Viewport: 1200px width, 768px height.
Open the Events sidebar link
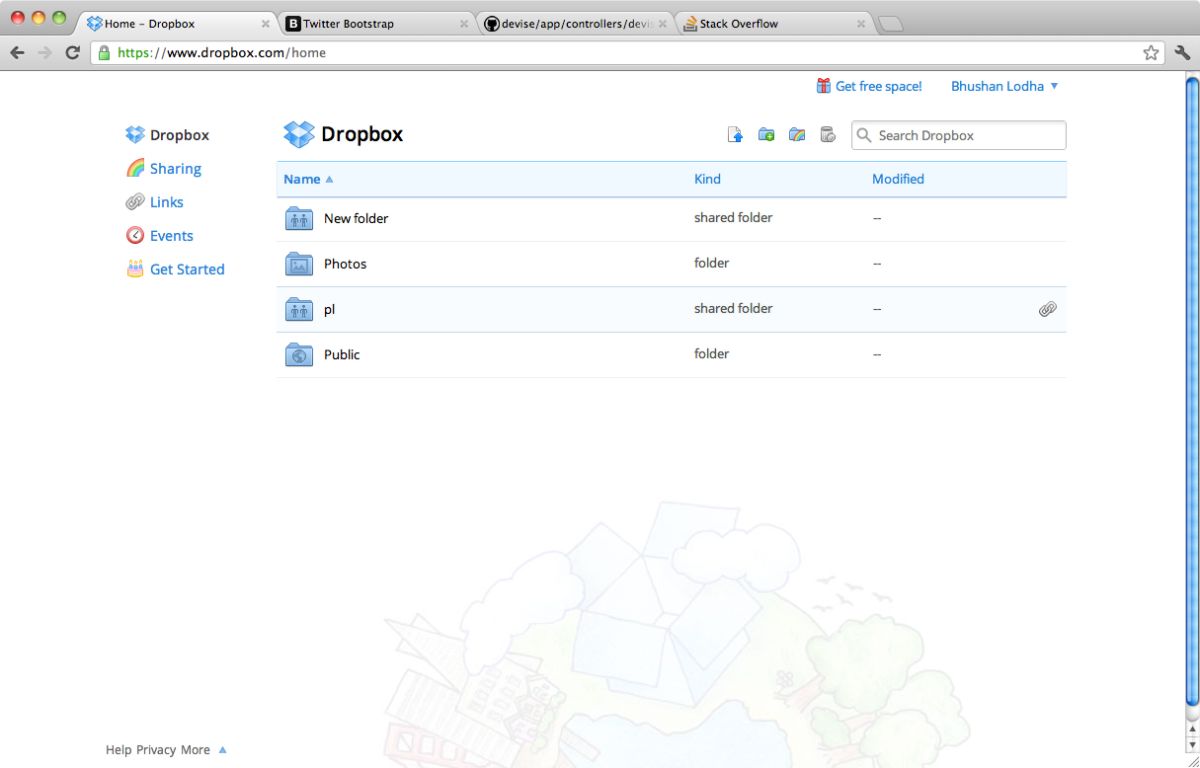(x=171, y=236)
